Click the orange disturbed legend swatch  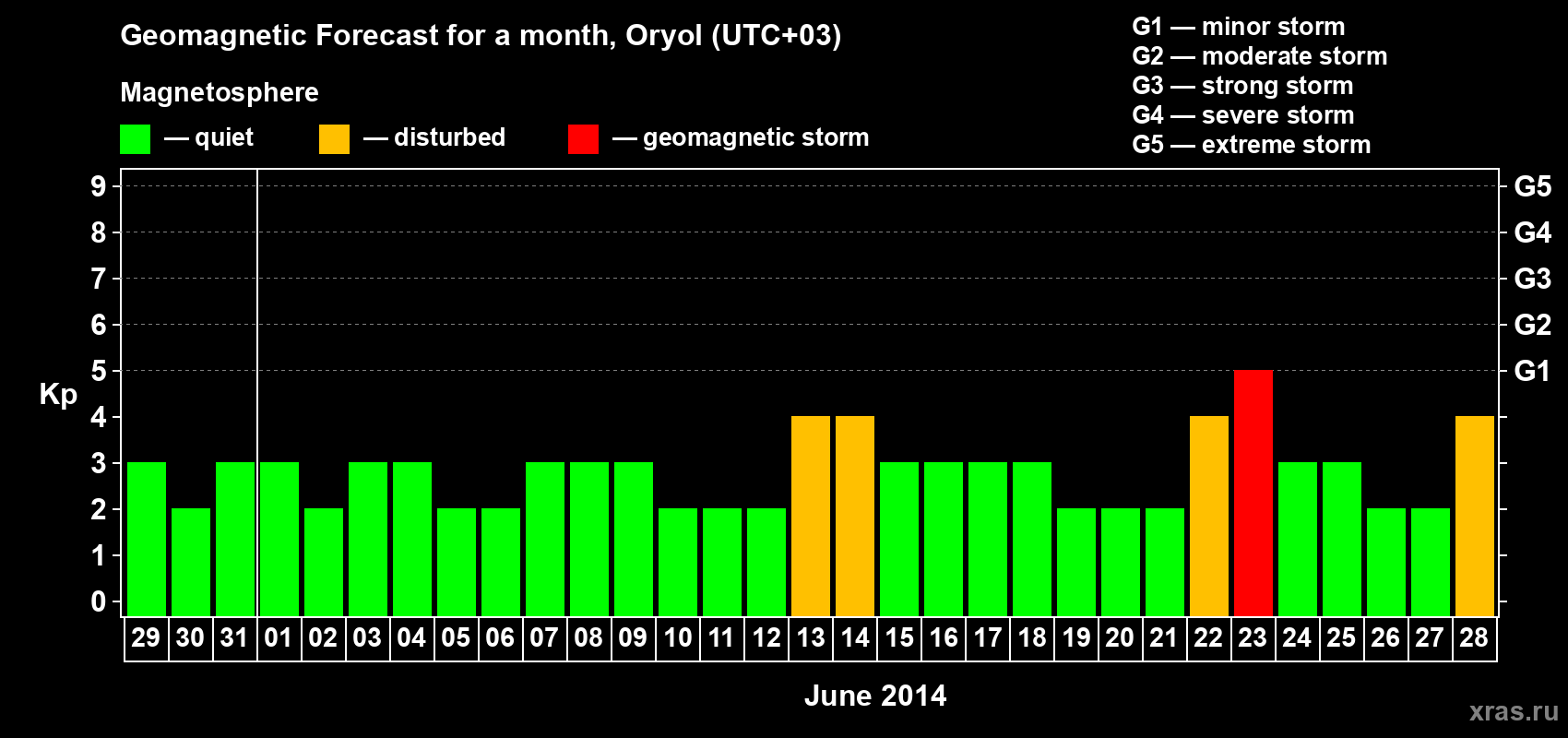pos(335,139)
